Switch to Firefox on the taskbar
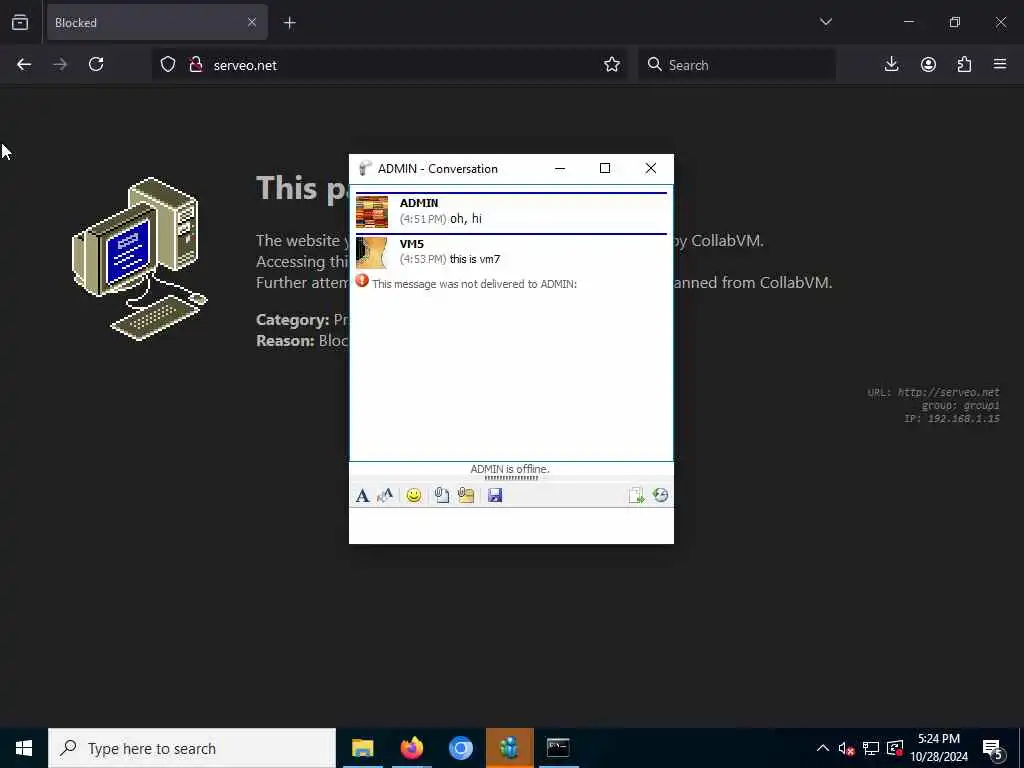The height and width of the screenshot is (768, 1024). (x=411, y=748)
